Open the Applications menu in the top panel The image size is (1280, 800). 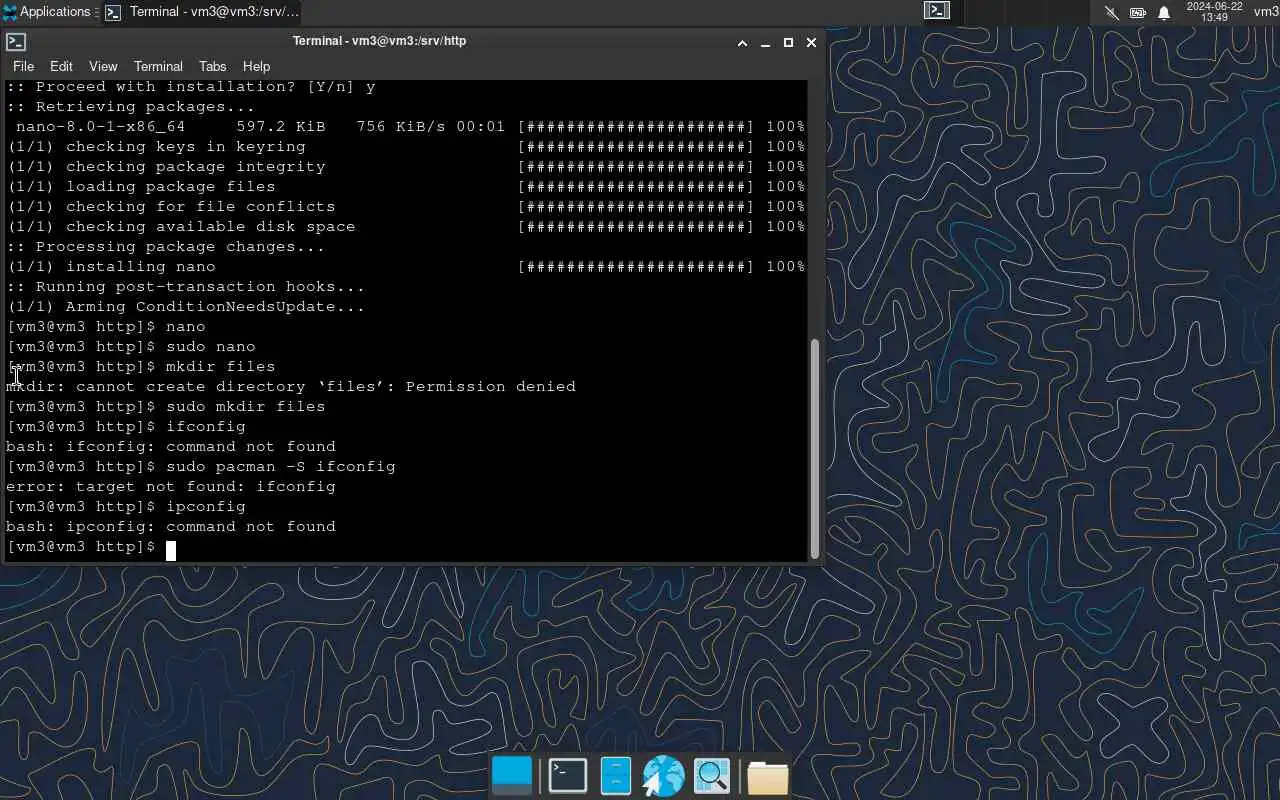click(x=50, y=12)
